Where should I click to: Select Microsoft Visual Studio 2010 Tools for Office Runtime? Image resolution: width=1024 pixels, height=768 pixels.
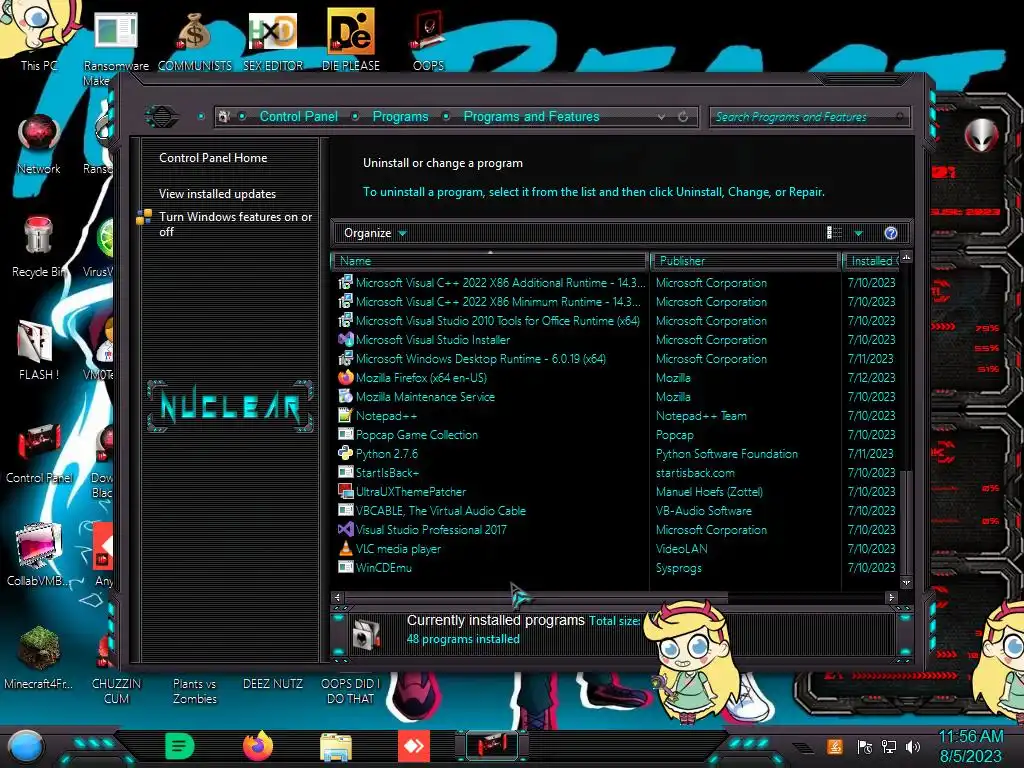[x=617, y=321]
